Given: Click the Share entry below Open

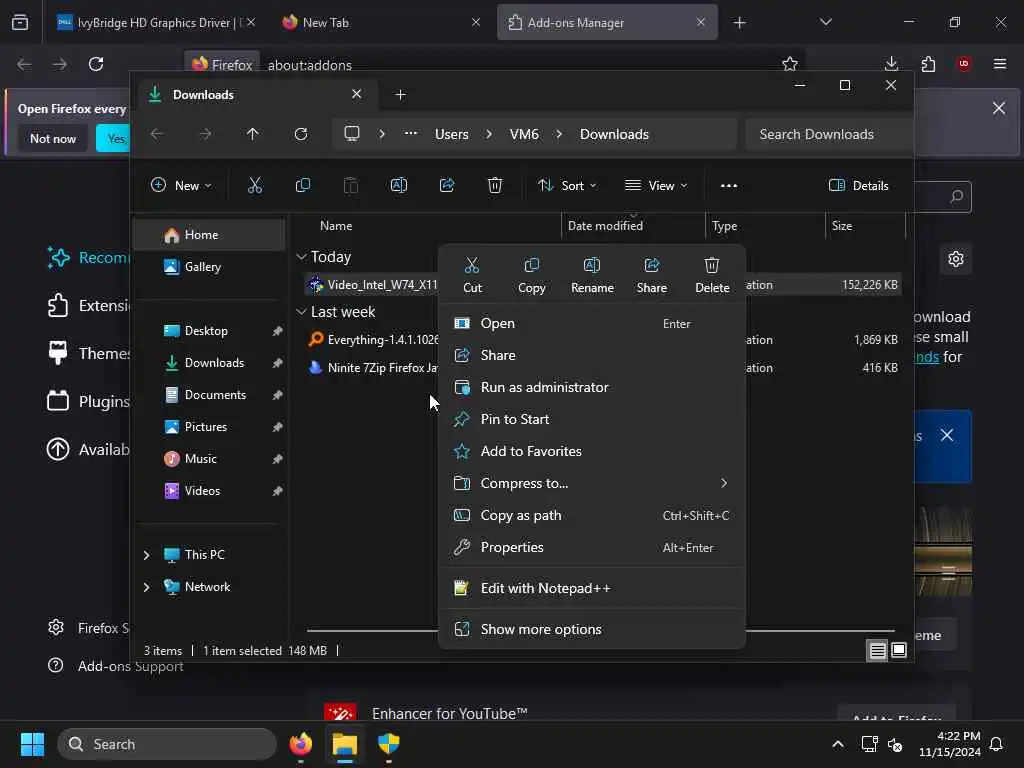Looking at the screenshot, I should click(x=592, y=355).
